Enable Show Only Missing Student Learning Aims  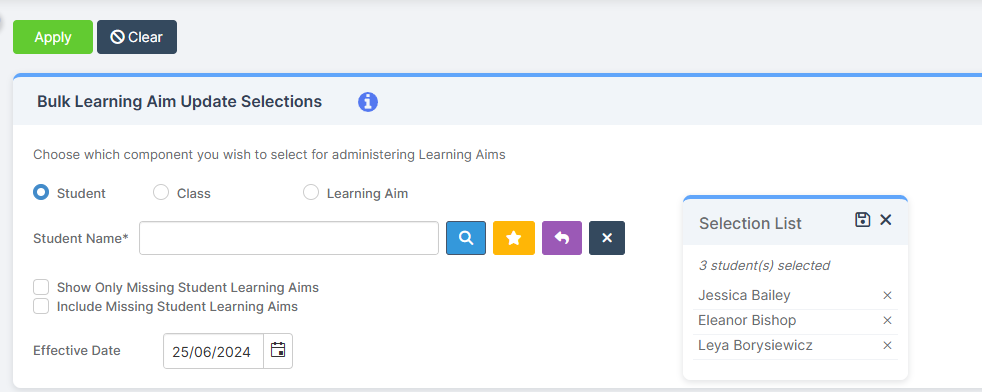click(x=41, y=287)
